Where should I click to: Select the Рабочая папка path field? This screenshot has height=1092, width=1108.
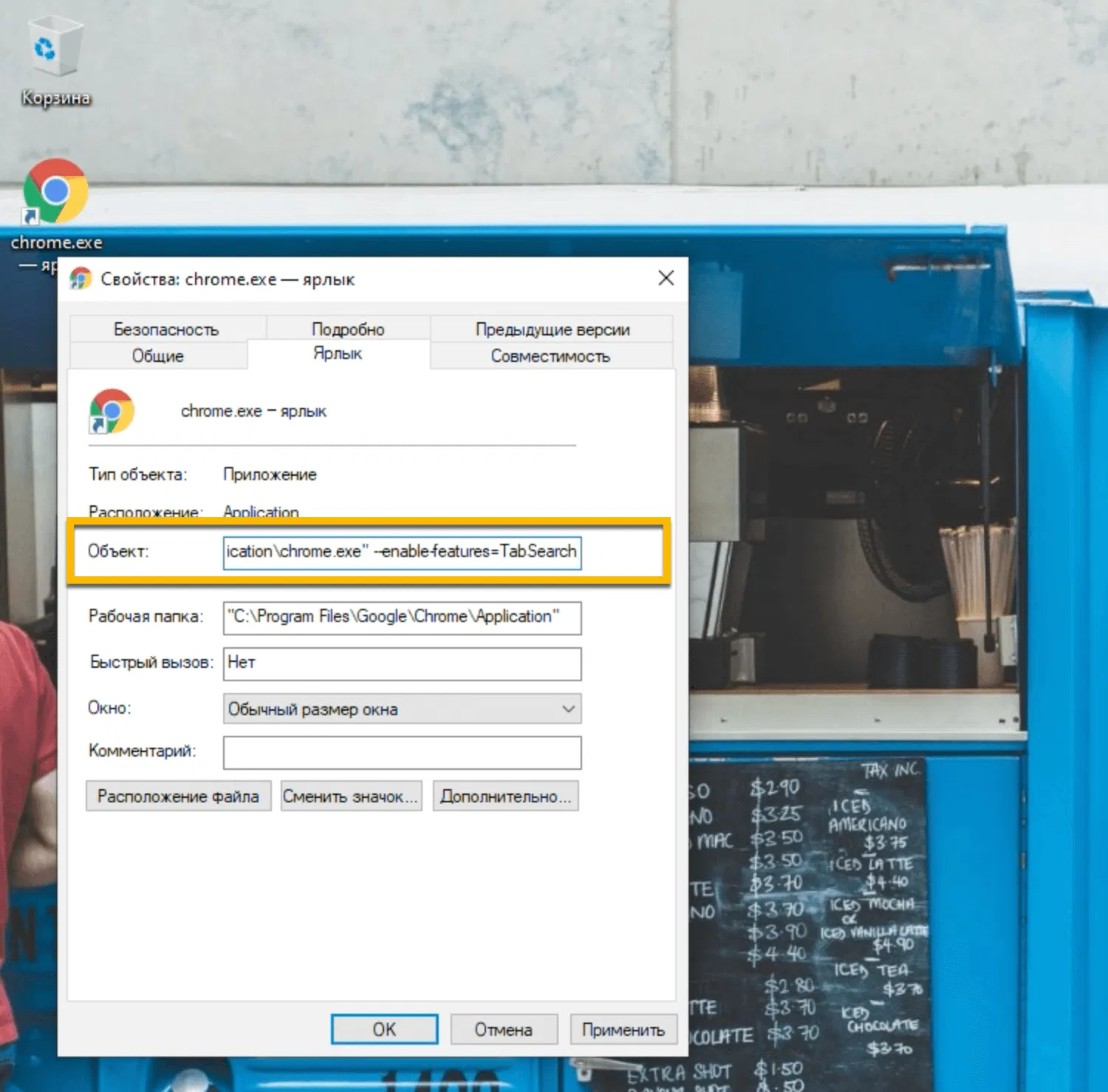pyautogui.click(x=401, y=618)
